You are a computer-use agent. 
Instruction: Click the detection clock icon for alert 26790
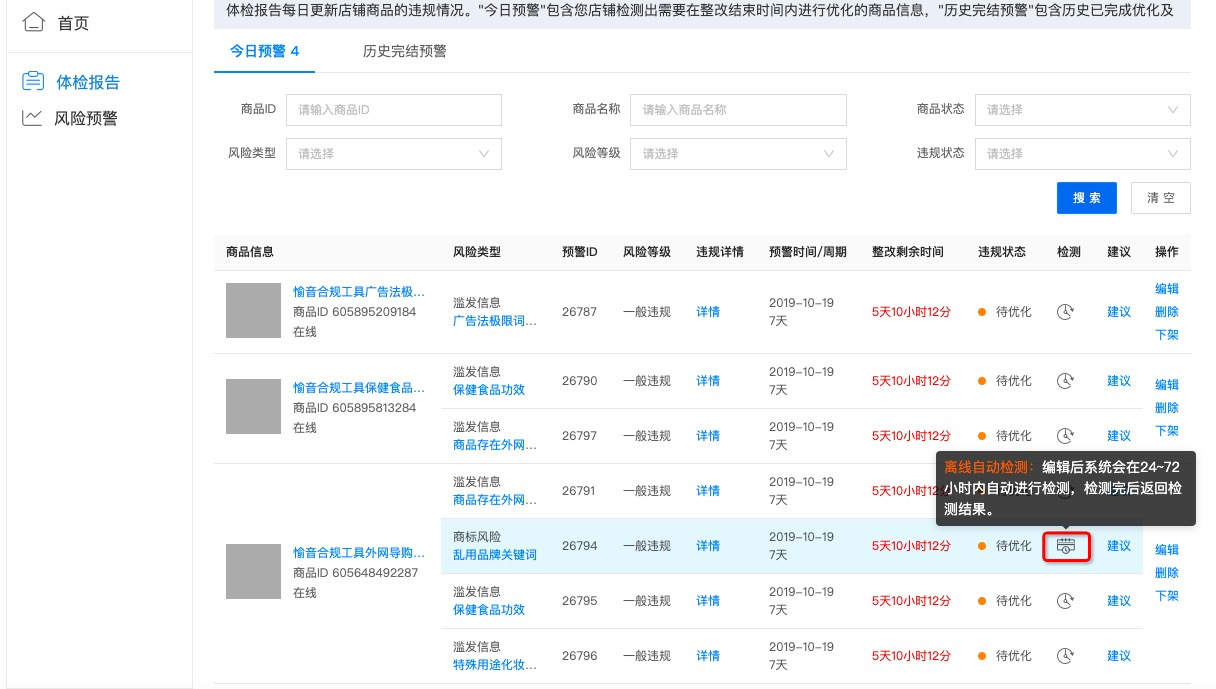(1066, 381)
